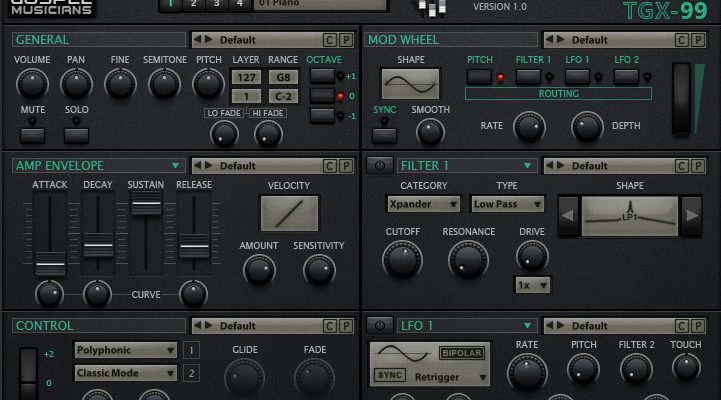Open the Low Pass filter Type dropdown
Image resolution: width=721 pixels, height=400 pixels.
tap(507, 205)
